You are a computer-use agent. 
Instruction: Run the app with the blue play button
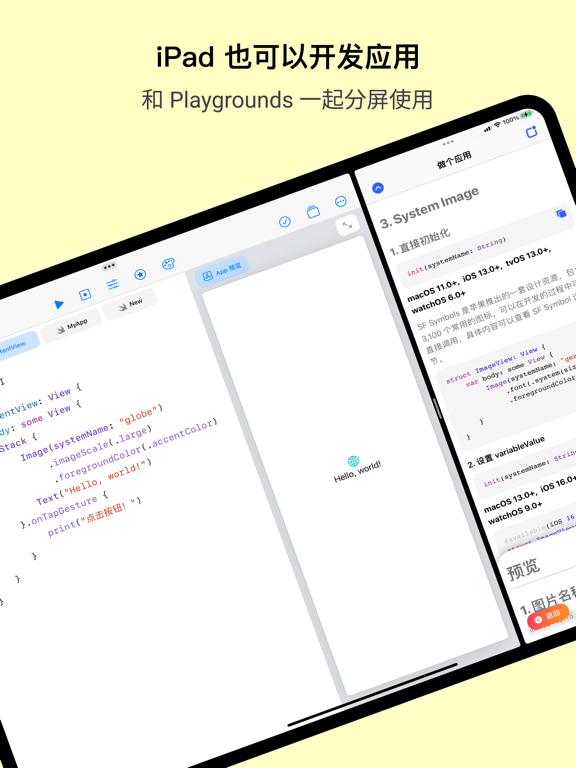coord(59,304)
